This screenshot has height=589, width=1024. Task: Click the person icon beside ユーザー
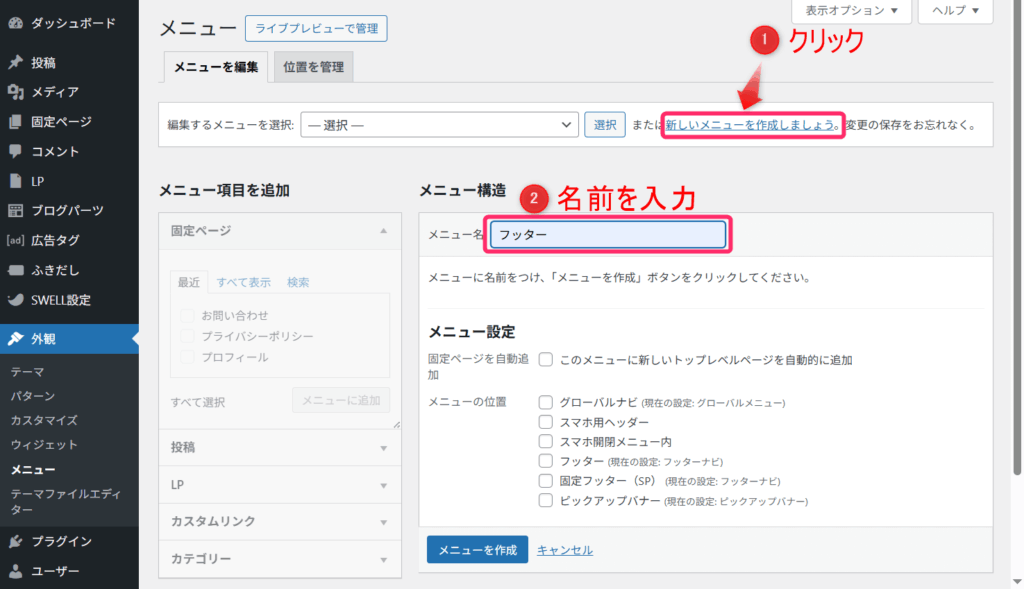tap(16, 571)
